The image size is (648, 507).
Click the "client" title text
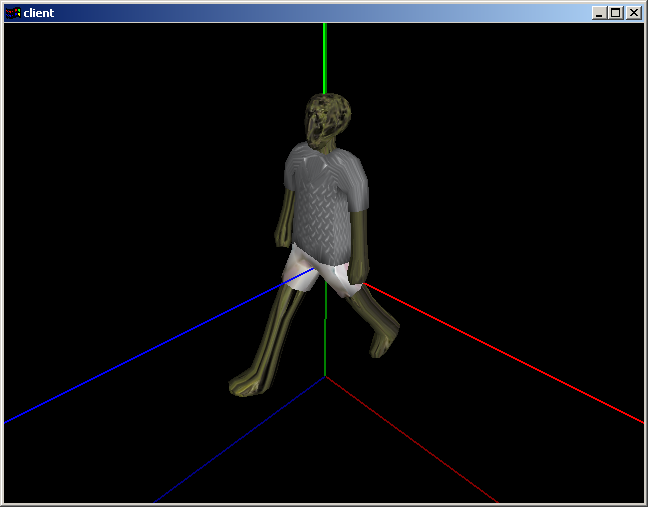click(x=39, y=13)
